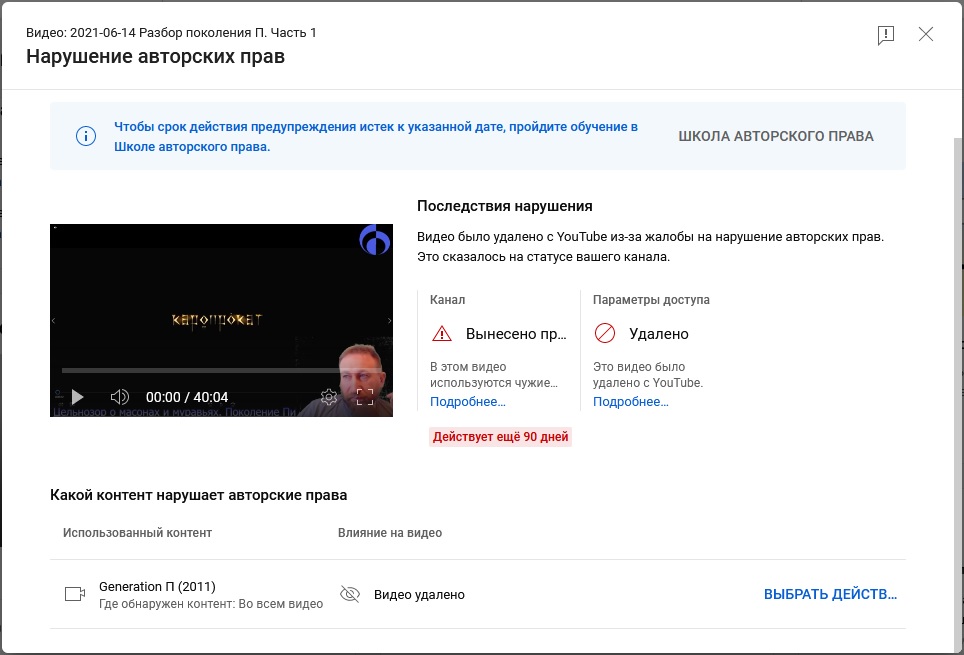Play the video preview
The image size is (964, 655).
pos(77,397)
